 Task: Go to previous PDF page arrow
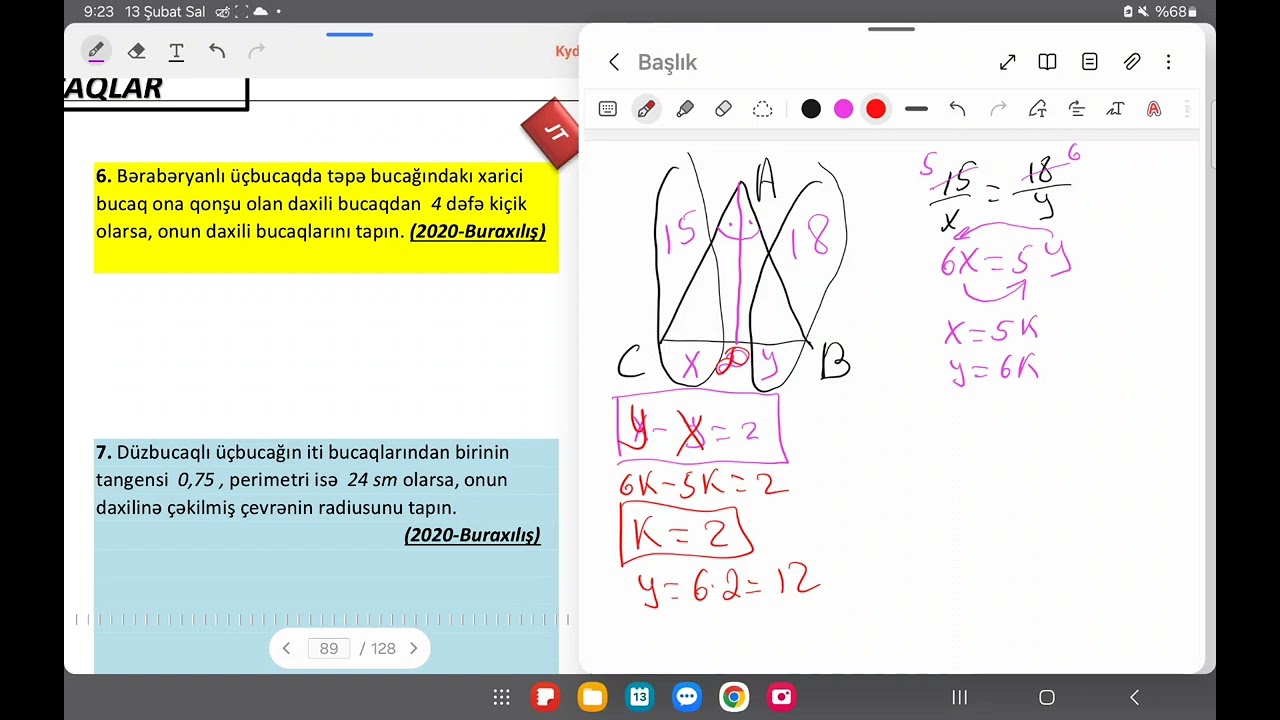pyautogui.click(x=286, y=648)
